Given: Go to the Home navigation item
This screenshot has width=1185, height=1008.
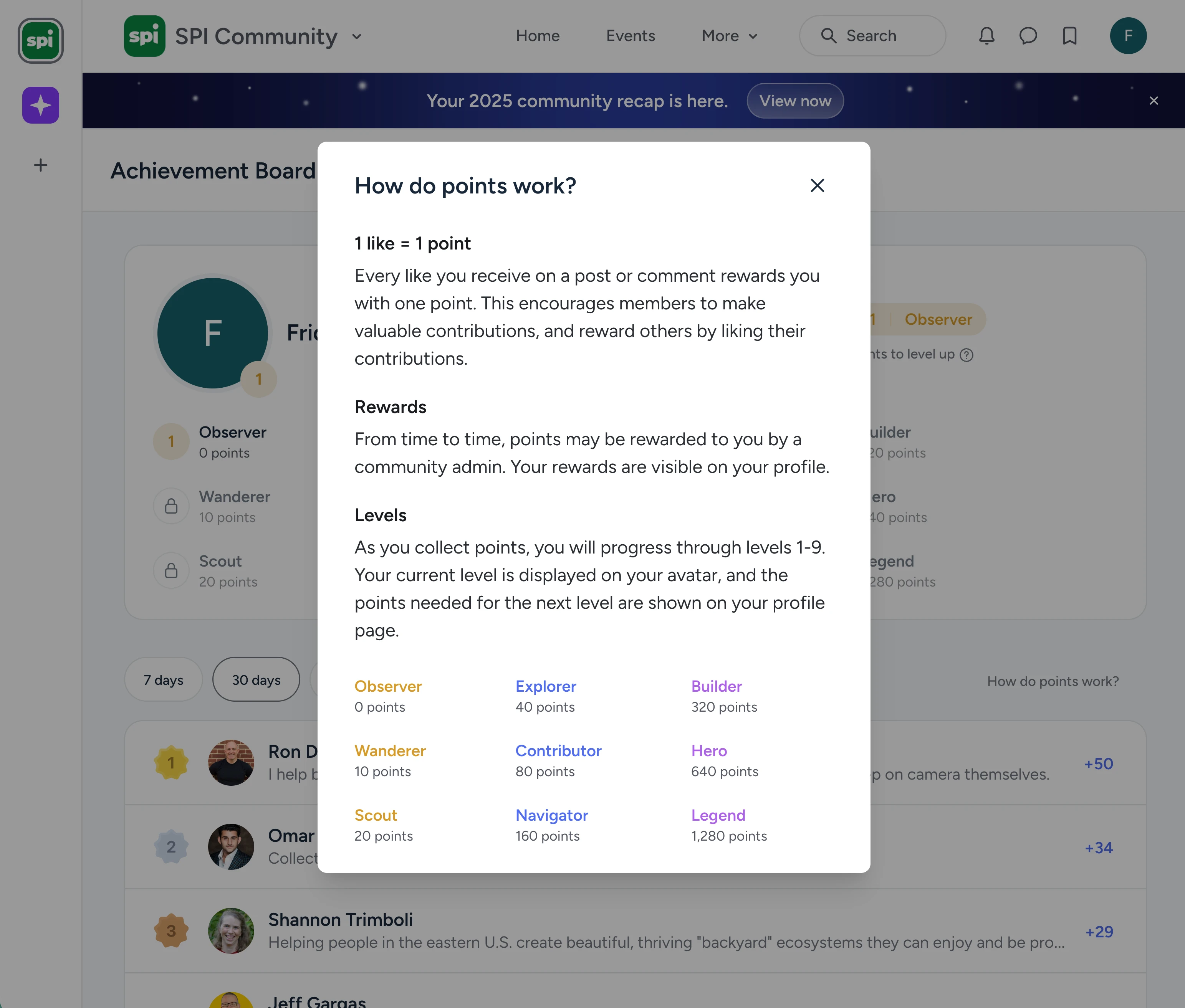Looking at the screenshot, I should click(537, 36).
